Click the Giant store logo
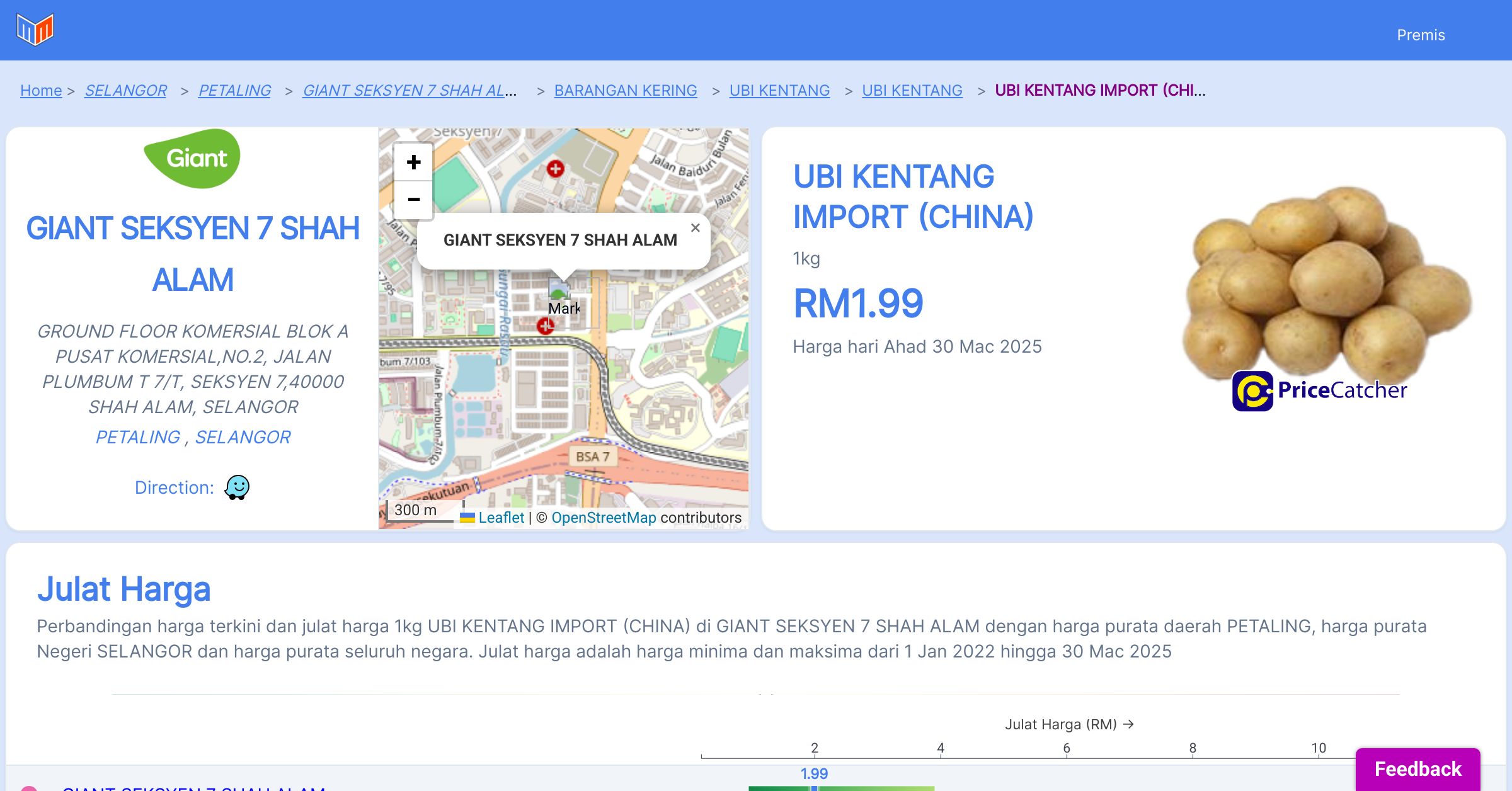 (x=192, y=159)
